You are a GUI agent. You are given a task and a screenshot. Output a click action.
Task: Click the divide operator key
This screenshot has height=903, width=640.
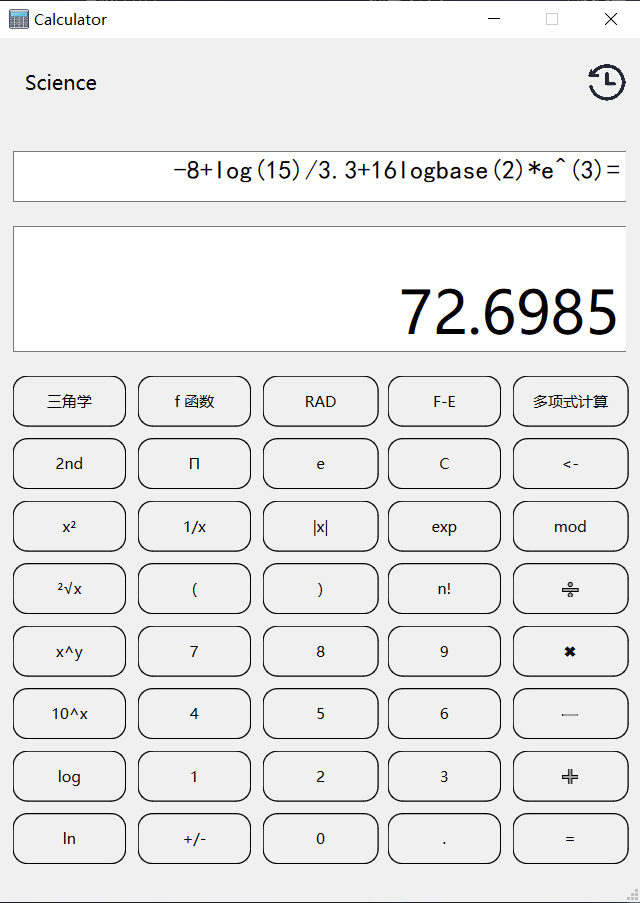tap(570, 589)
